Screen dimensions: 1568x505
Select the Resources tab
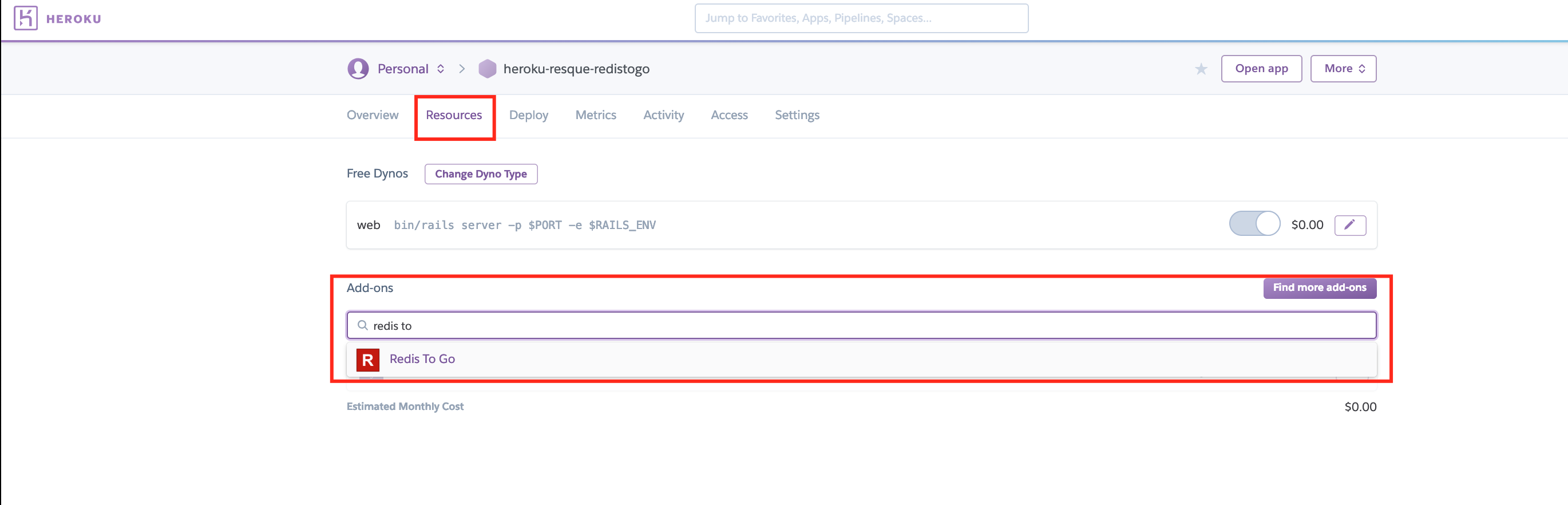click(x=453, y=115)
